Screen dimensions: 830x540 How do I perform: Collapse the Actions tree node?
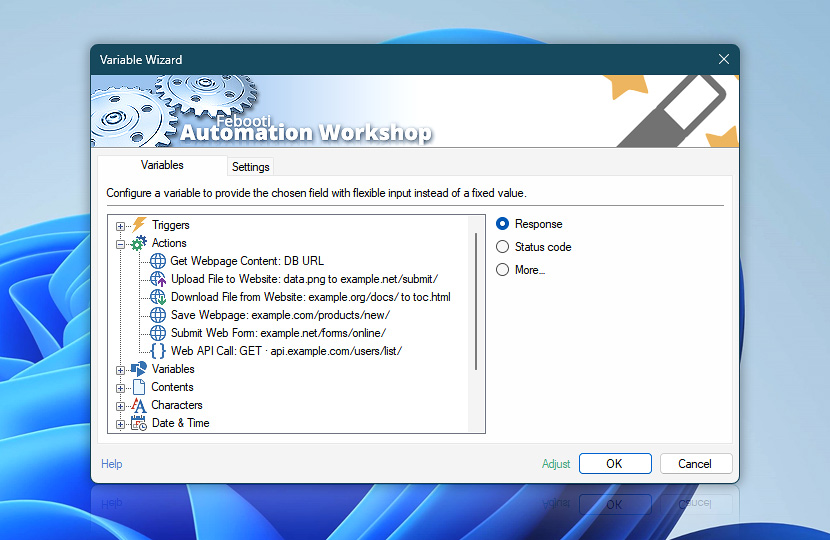pyautogui.click(x=120, y=244)
